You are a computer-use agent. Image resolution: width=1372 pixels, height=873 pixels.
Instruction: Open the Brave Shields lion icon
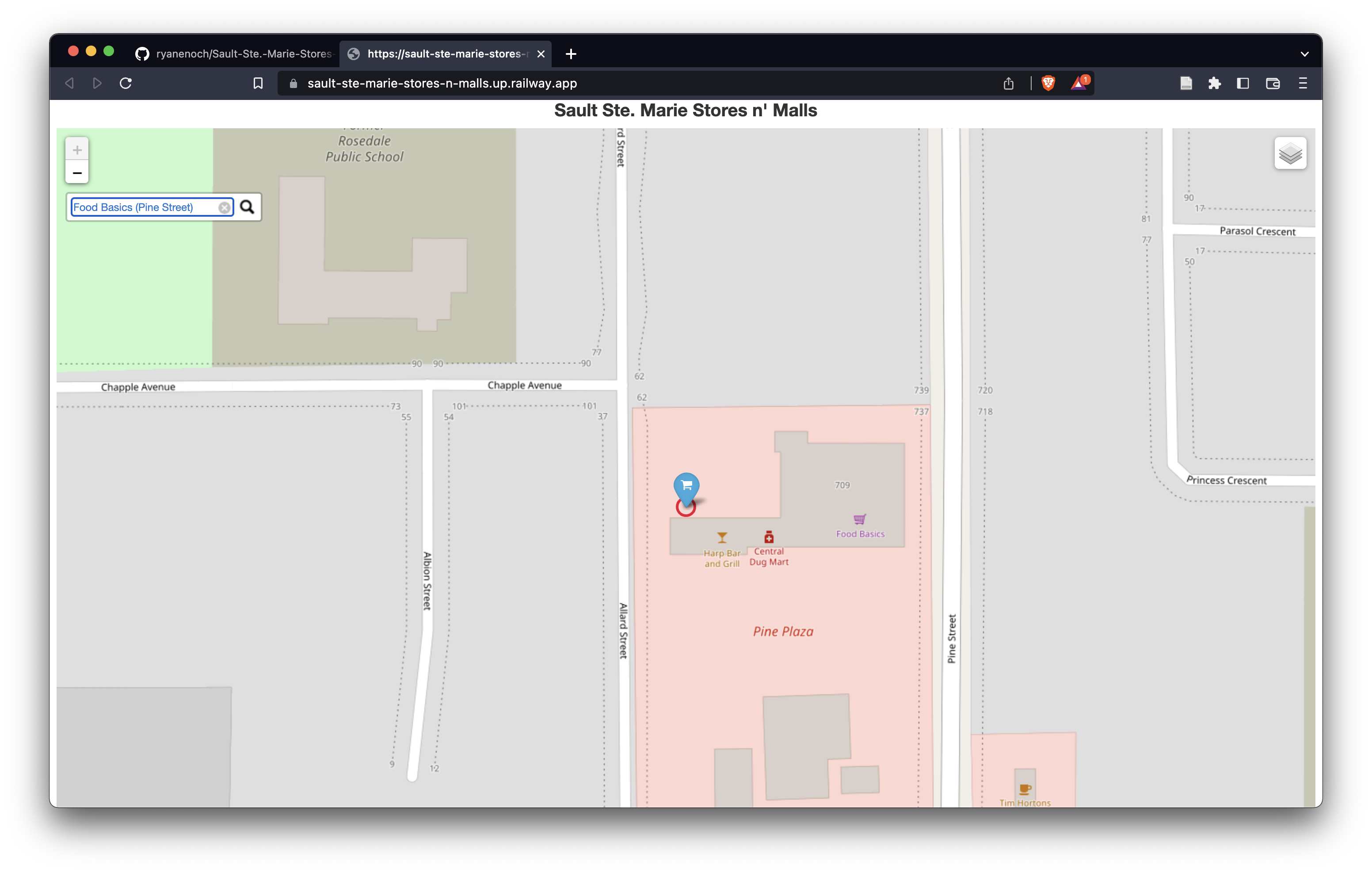1048,83
